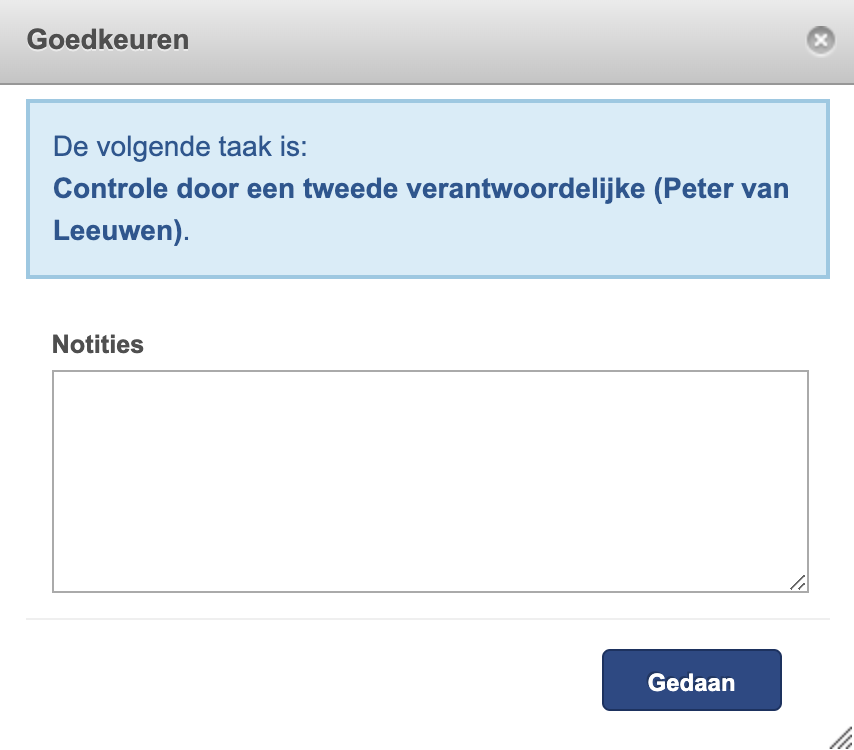Click the dialog corner resize handle
Screen dimensions: 854x750
coord(841,738)
